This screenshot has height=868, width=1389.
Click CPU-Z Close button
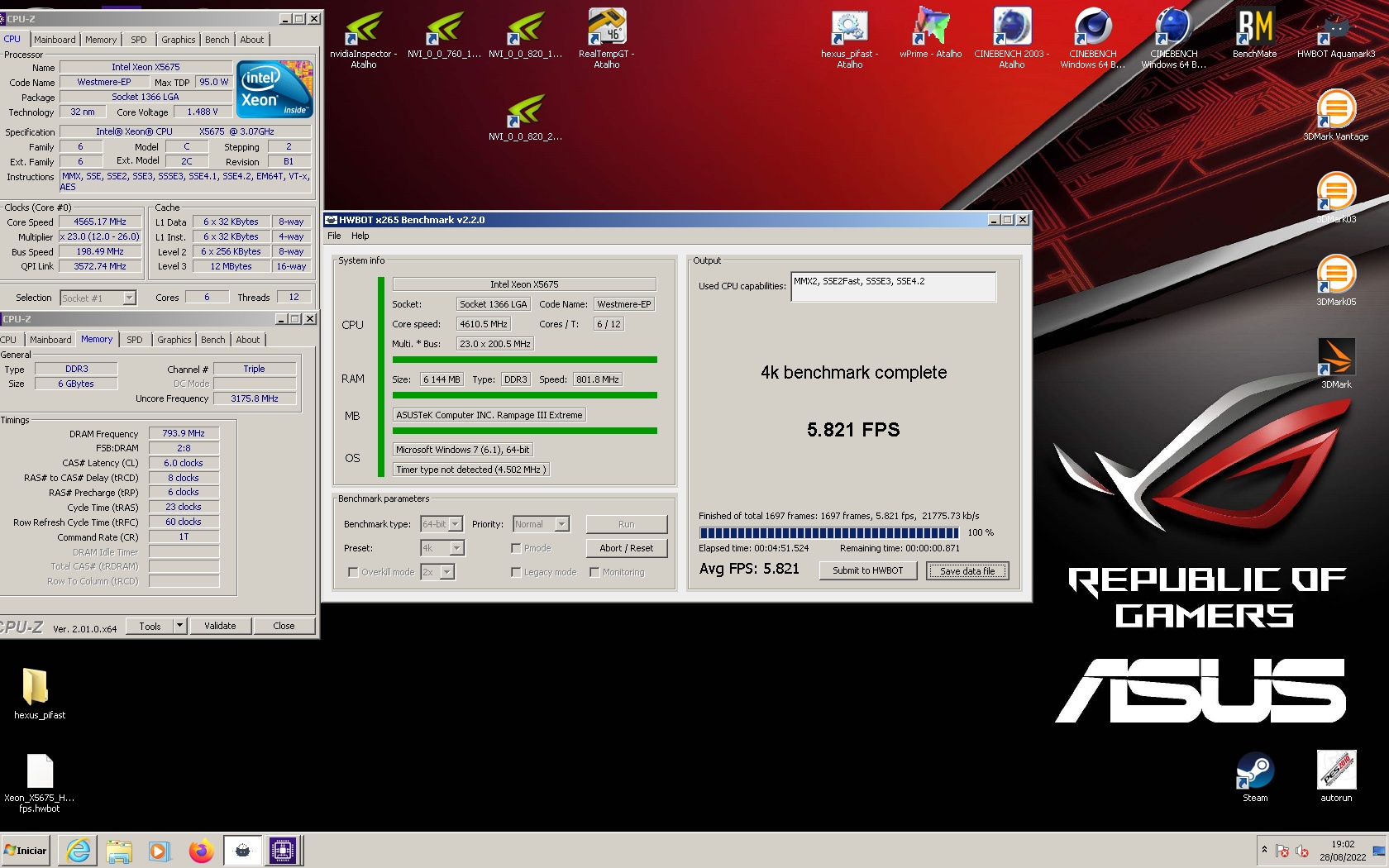click(284, 626)
